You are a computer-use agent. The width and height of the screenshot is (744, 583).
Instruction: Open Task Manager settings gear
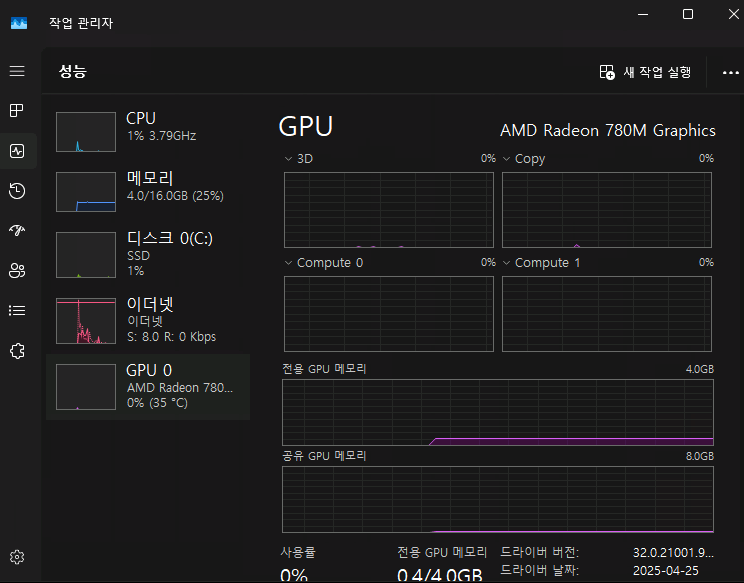17,557
